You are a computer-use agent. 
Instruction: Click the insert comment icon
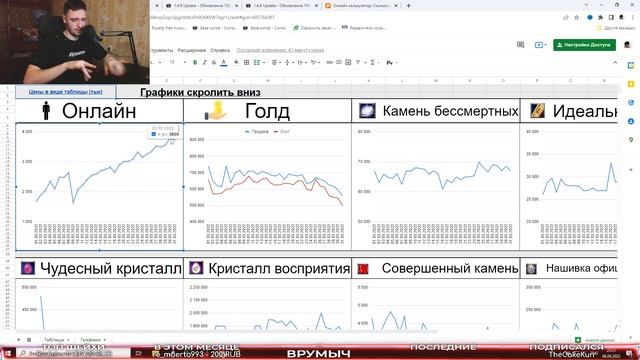click(339, 62)
